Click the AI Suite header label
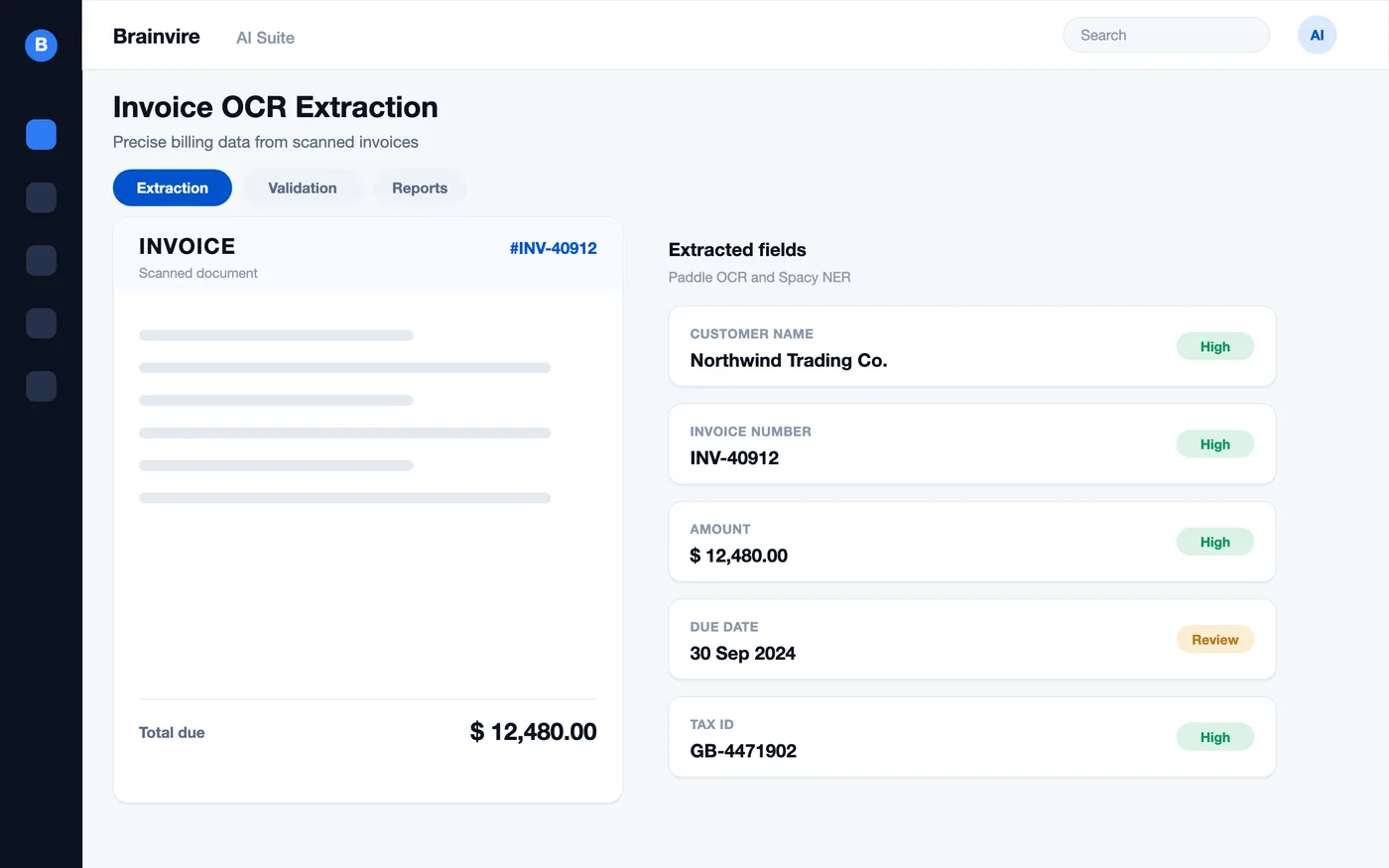Image resolution: width=1389 pixels, height=868 pixels. pyautogui.click(x=265, y=38)
